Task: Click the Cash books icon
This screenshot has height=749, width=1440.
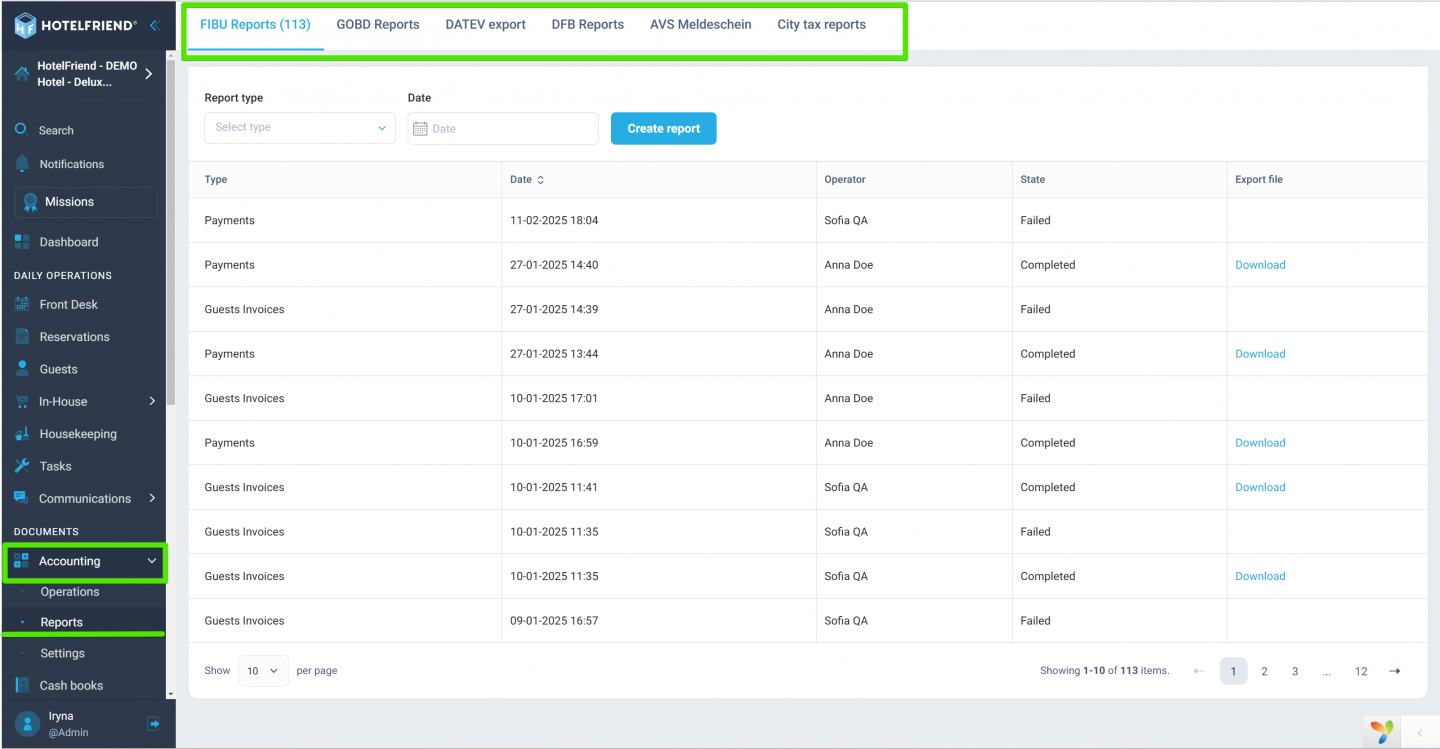Action: [22, 685]
